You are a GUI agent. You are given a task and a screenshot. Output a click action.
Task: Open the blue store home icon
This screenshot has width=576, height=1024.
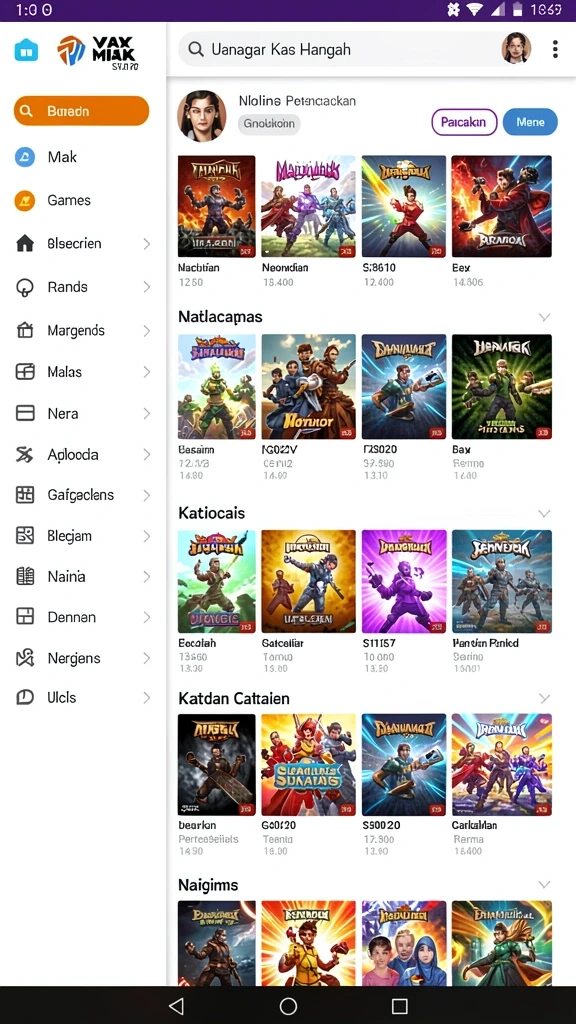click(x=26, y=50)
